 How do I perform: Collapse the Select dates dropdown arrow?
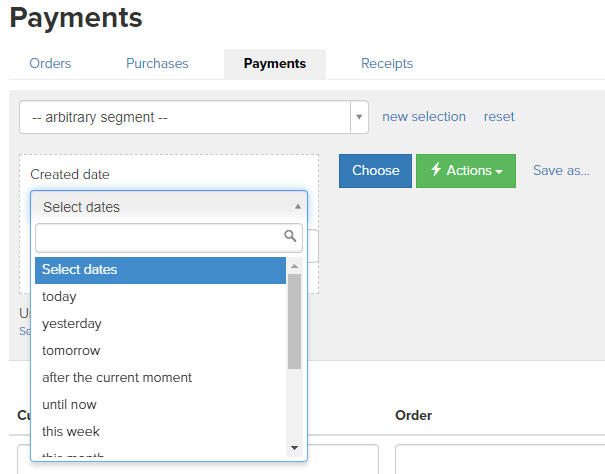point(297,207)
